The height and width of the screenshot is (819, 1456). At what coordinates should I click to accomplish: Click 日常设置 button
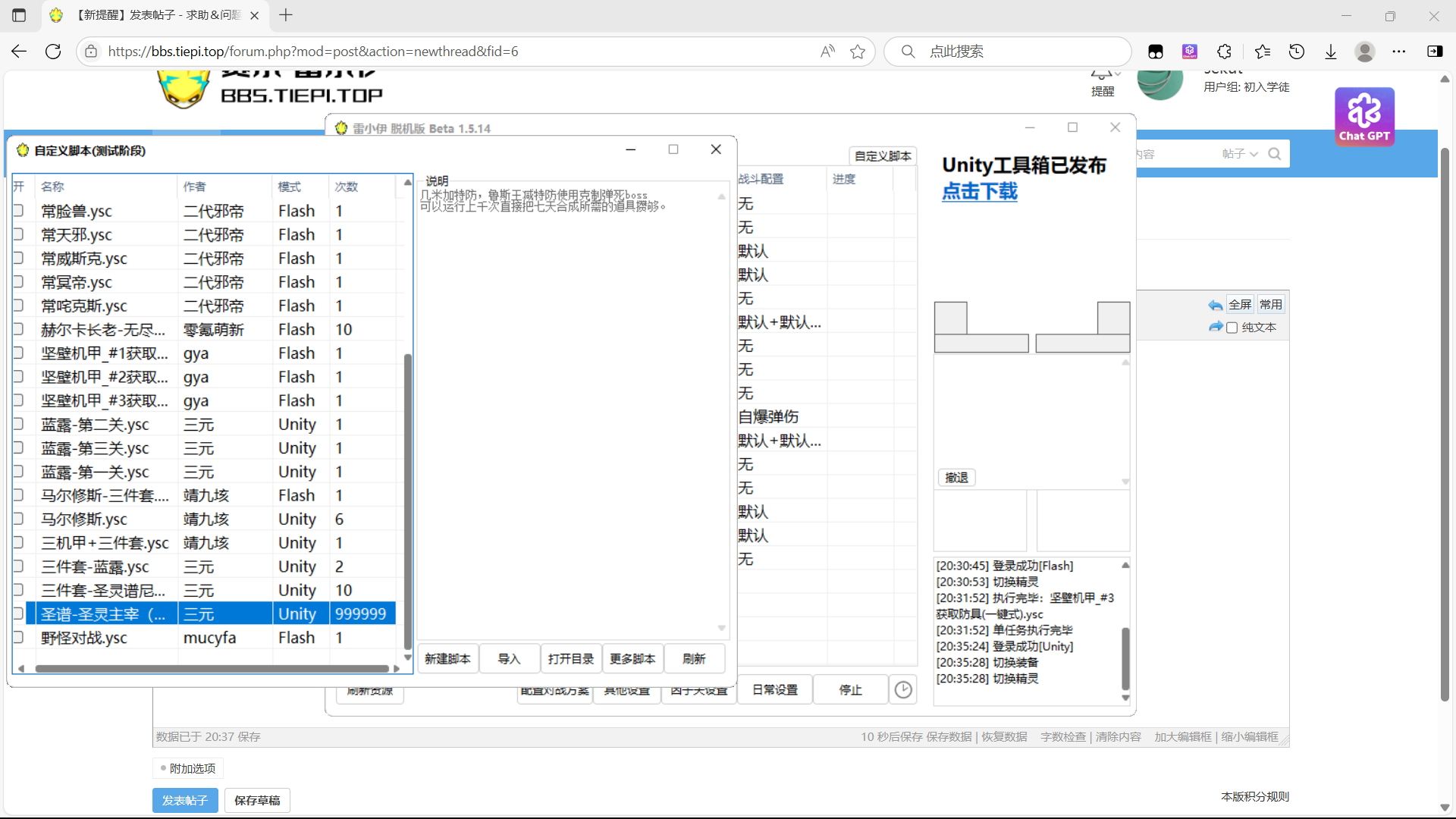click(x=775, y=690)
